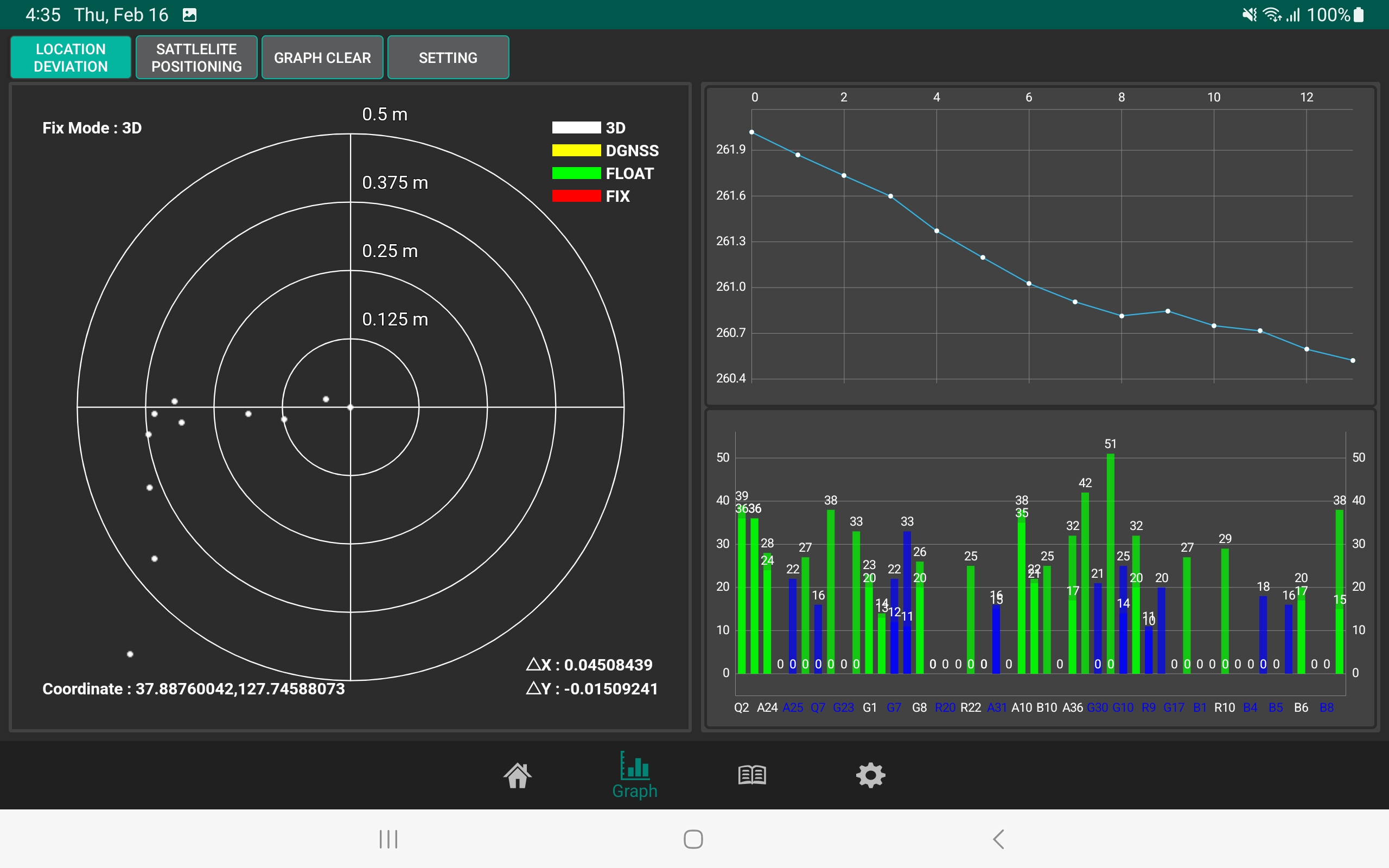1389x868 pixels.
Task: Tap the battery icon in status bar
Action: pos(1359,14)
